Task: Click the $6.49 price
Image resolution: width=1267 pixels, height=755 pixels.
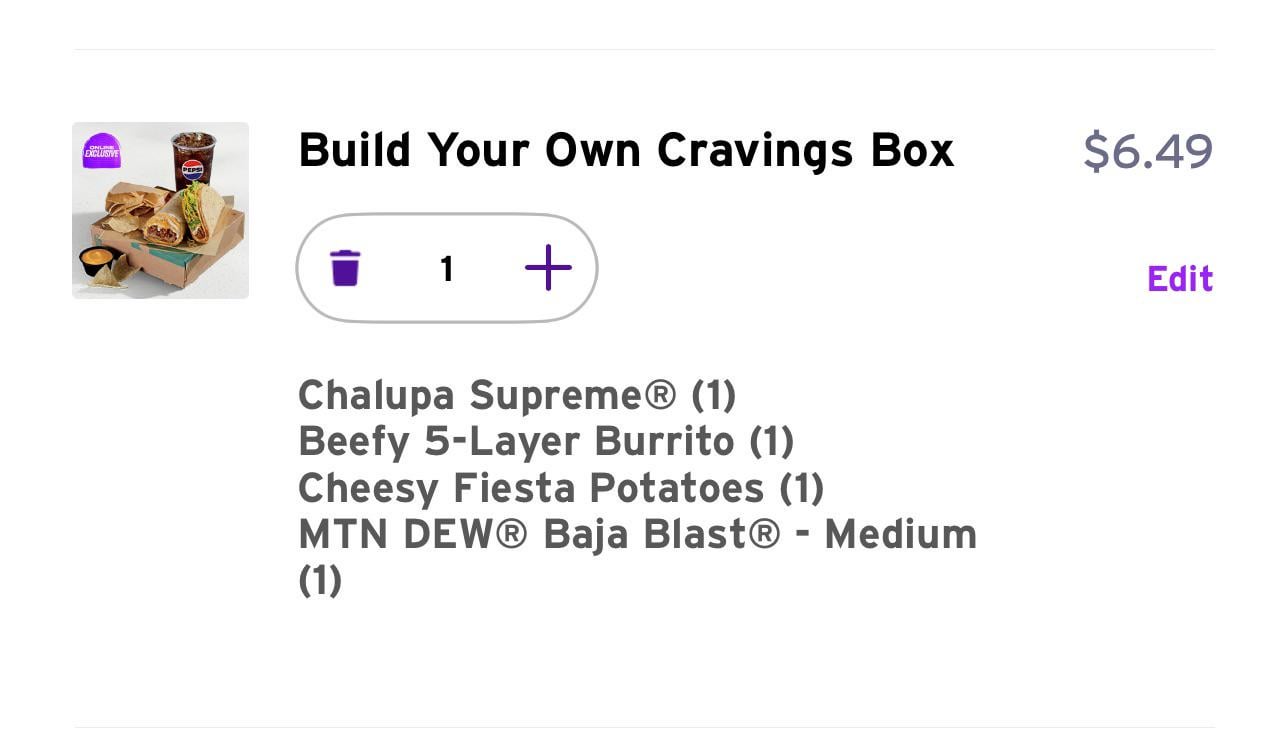Action: (x=1148, y=152)
